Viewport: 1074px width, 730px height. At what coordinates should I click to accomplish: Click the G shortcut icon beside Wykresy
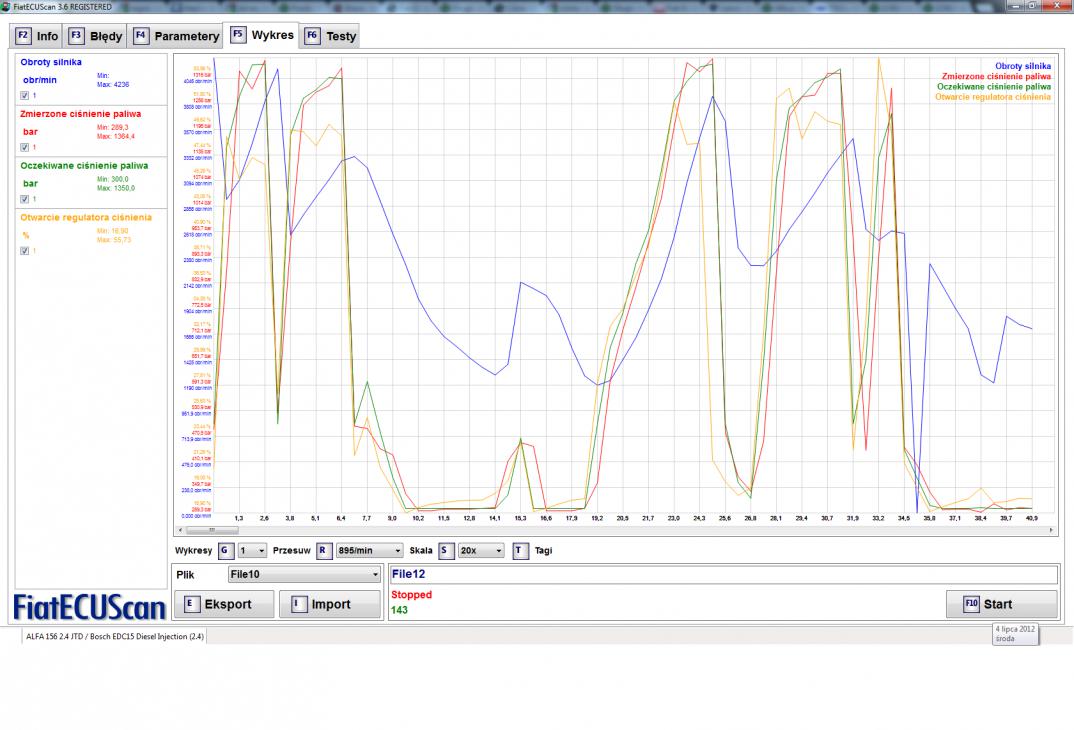(225, 550)
